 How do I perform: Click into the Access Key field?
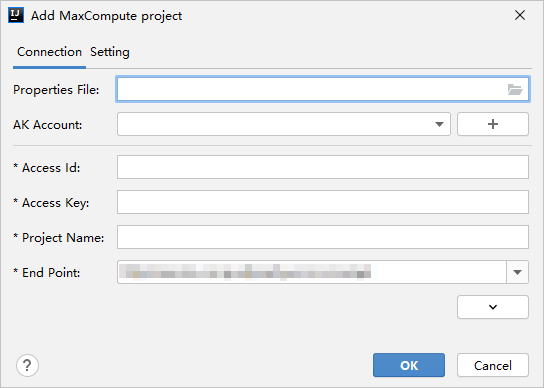point(323,202)
